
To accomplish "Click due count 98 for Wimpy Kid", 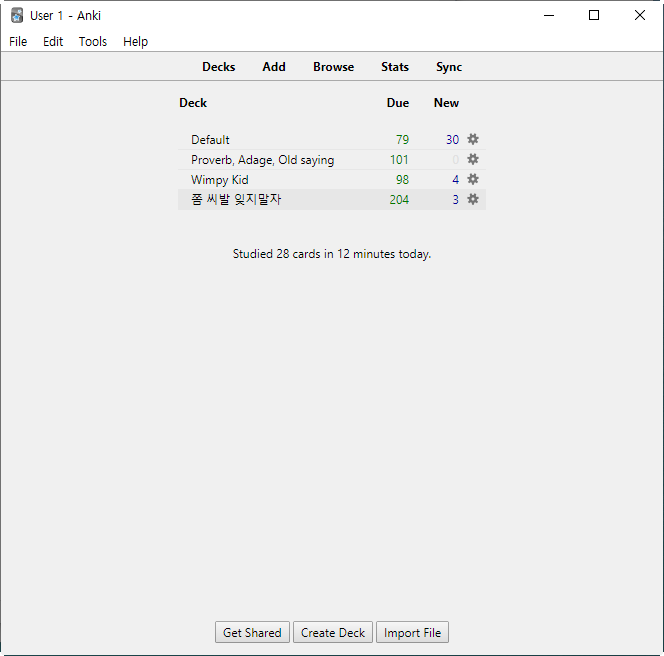I will [402, 180].
